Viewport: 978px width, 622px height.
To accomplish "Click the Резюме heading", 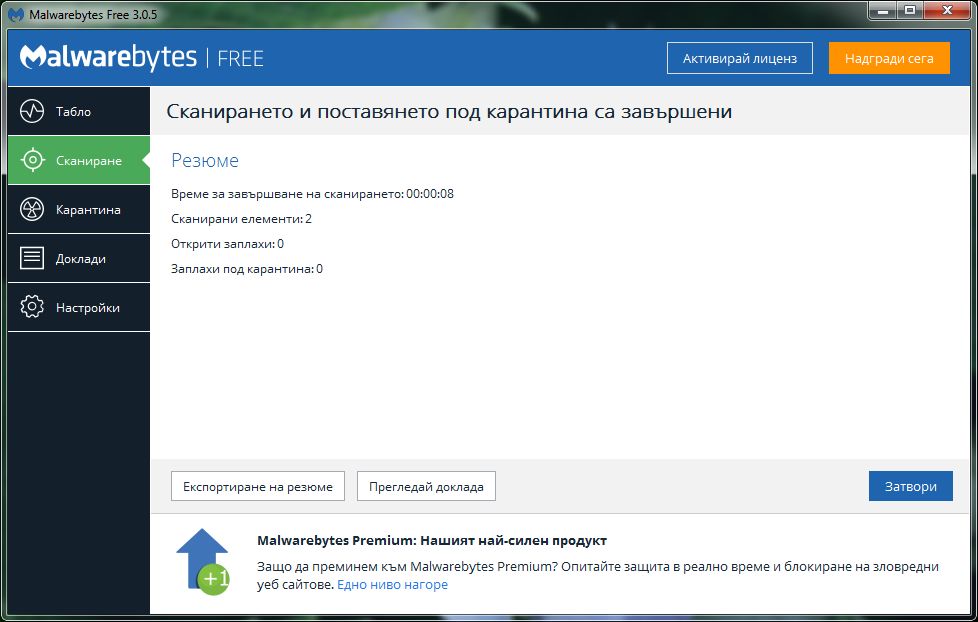I will tap(205, 160).
